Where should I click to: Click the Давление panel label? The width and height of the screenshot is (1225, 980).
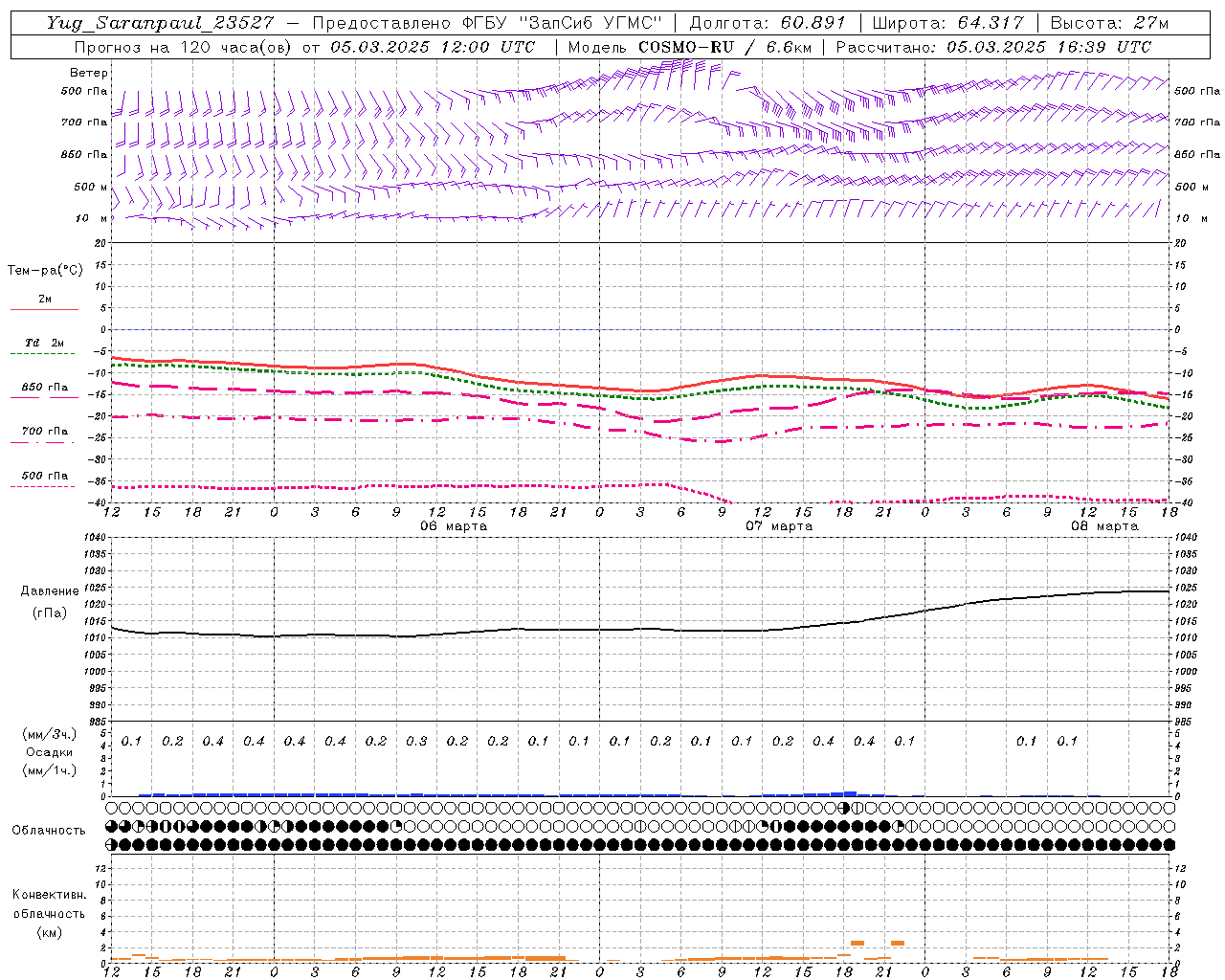point(50,591)
